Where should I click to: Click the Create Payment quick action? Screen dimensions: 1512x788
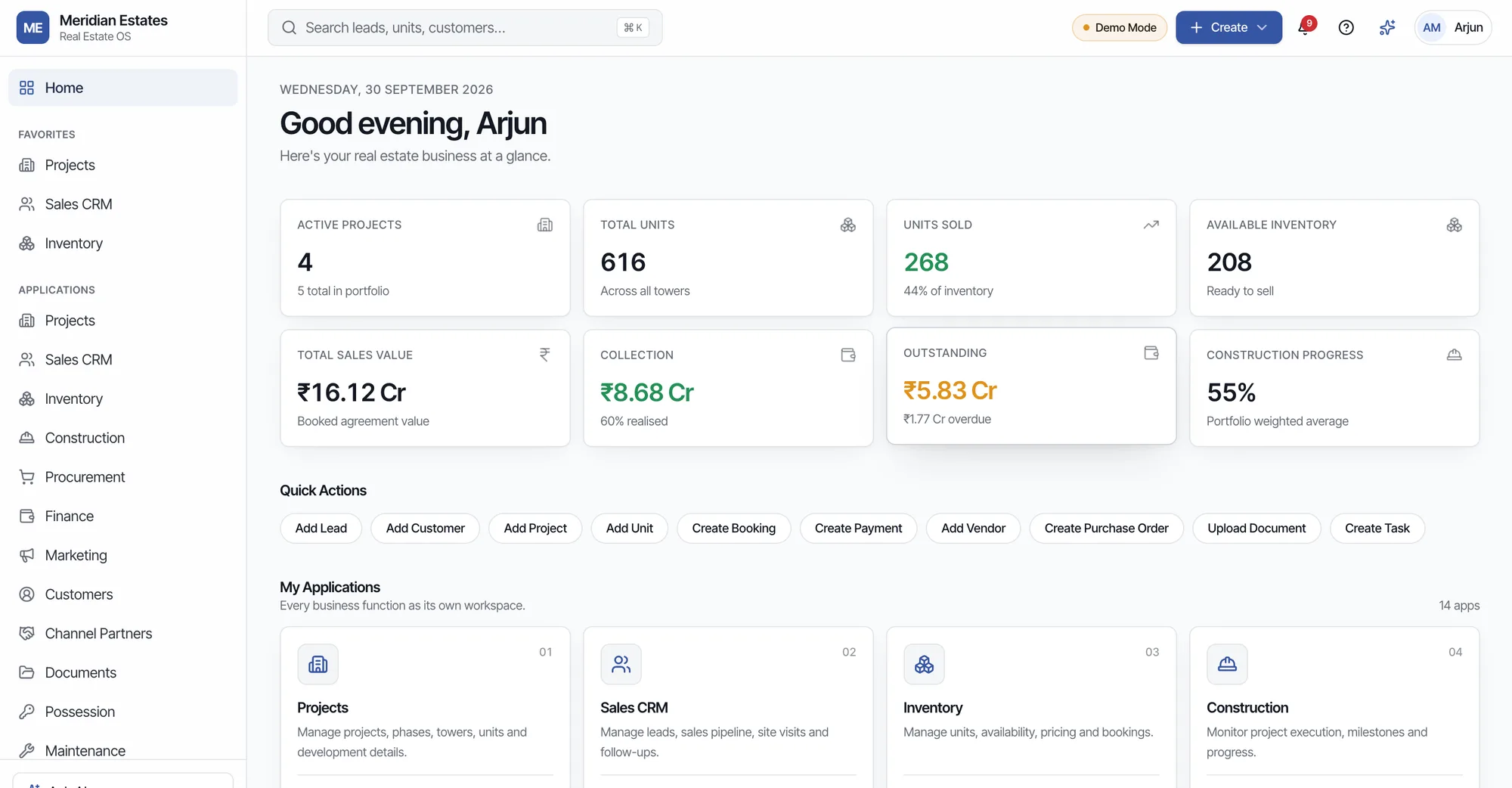(x=859, y=528)
